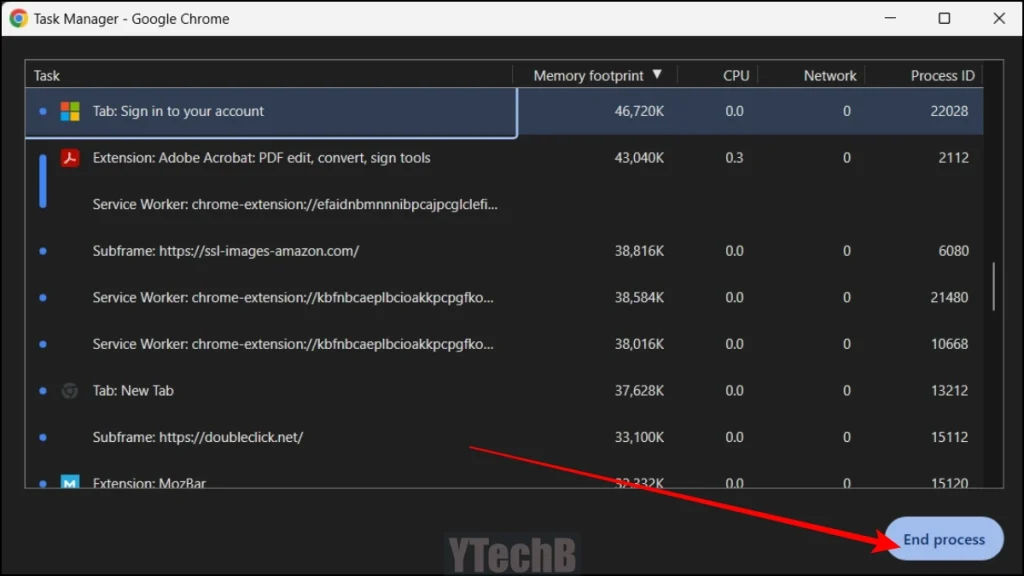Screen dimensions: 1024x576
Task: Sort by the Network column header
Action: (812, 75)
